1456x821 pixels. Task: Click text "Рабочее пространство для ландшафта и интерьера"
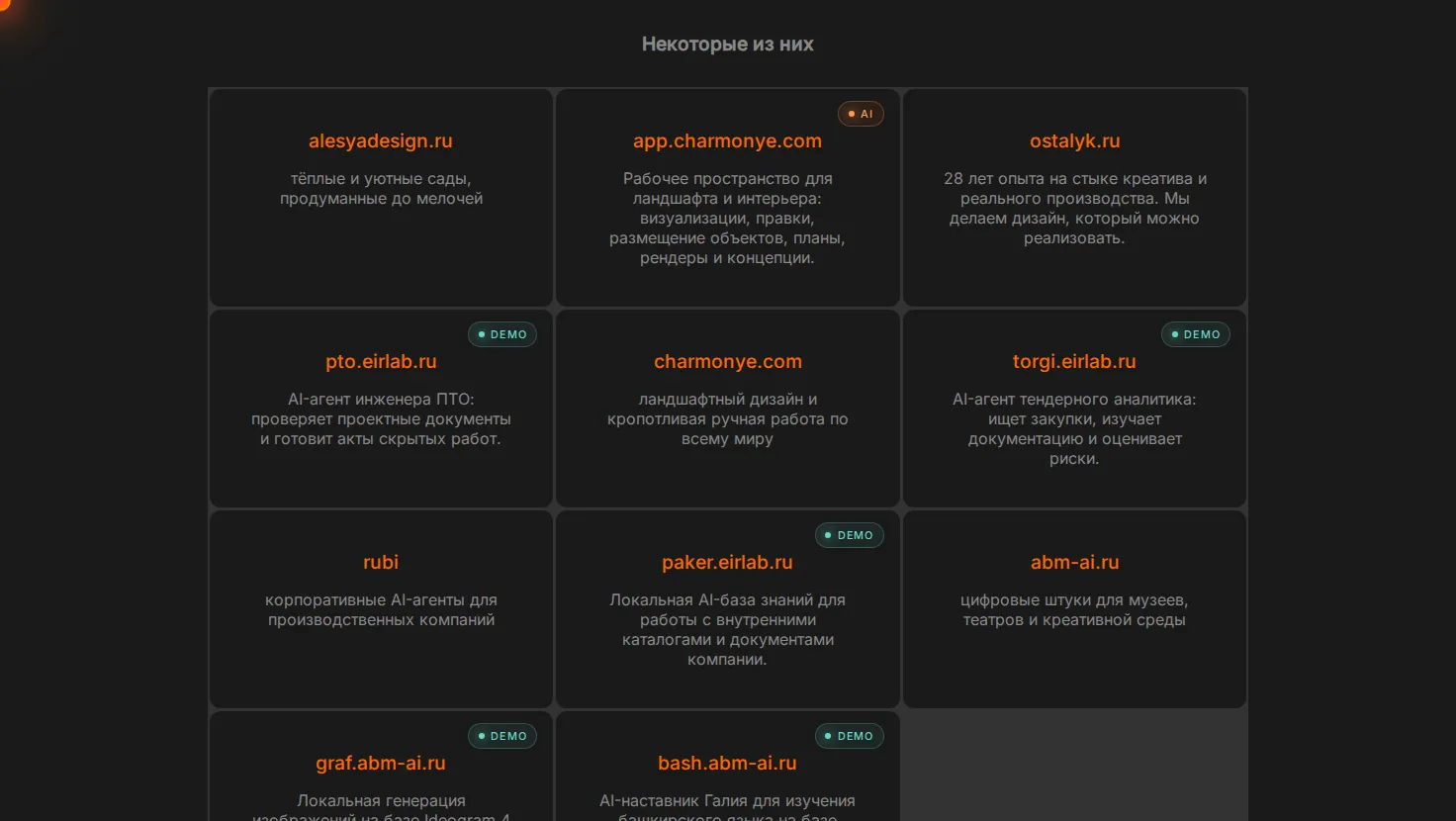click(x=727, y=188)
